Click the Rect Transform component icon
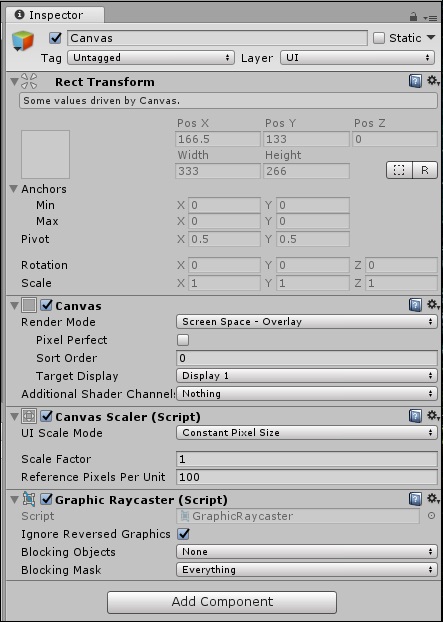 coord(29,82)
